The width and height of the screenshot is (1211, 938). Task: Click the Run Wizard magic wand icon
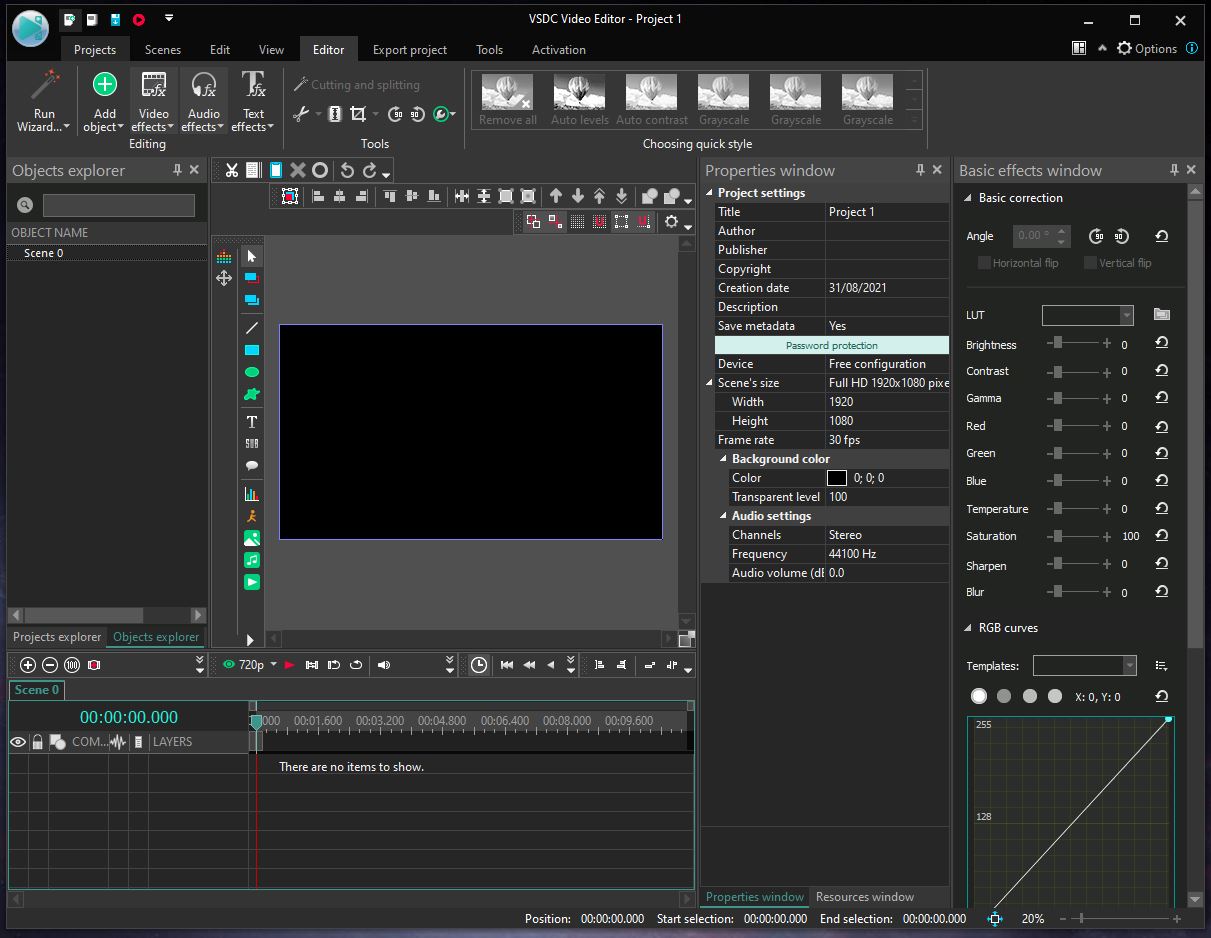44,87
